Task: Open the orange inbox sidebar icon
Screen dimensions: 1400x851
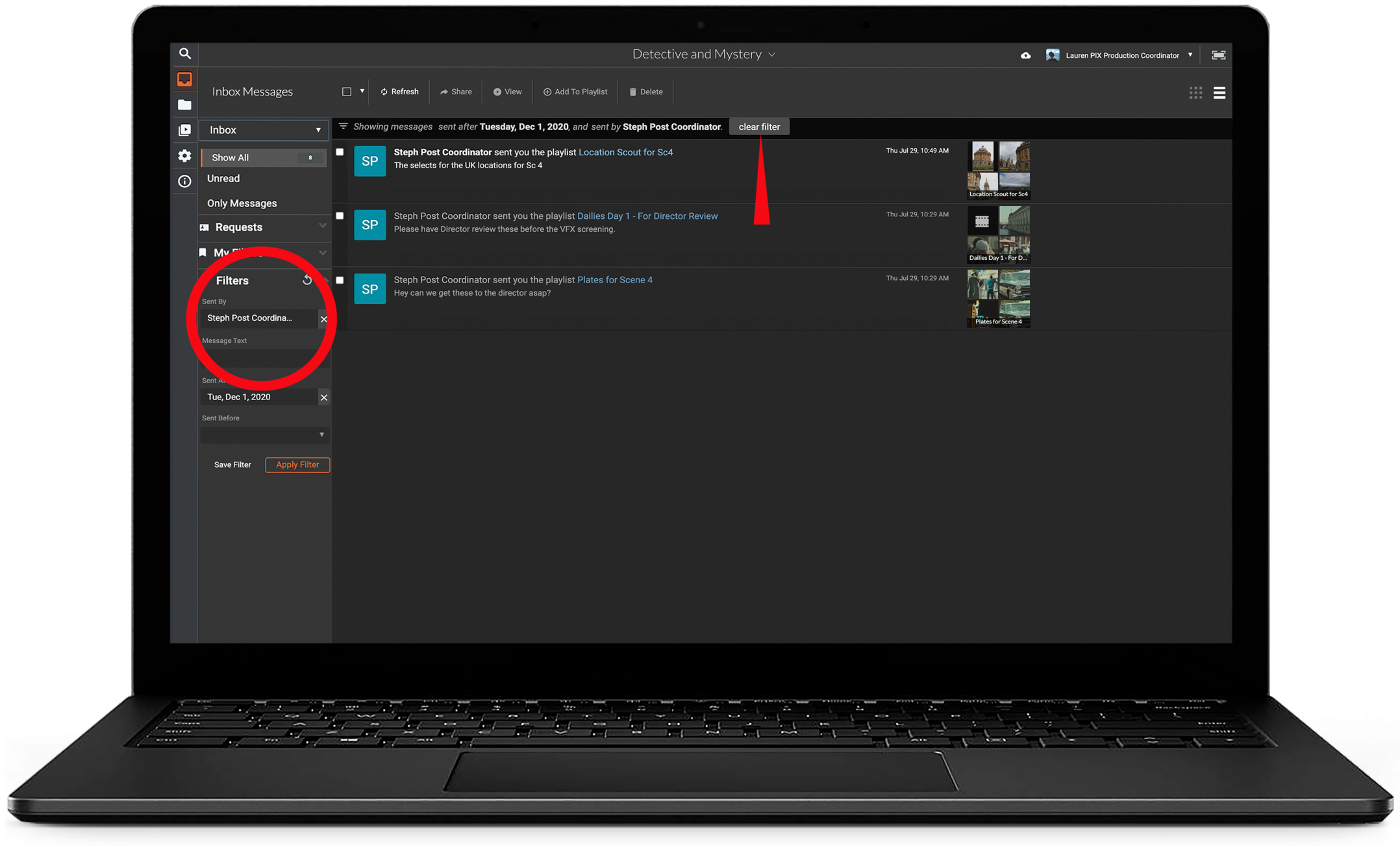Action: [184, 79]
